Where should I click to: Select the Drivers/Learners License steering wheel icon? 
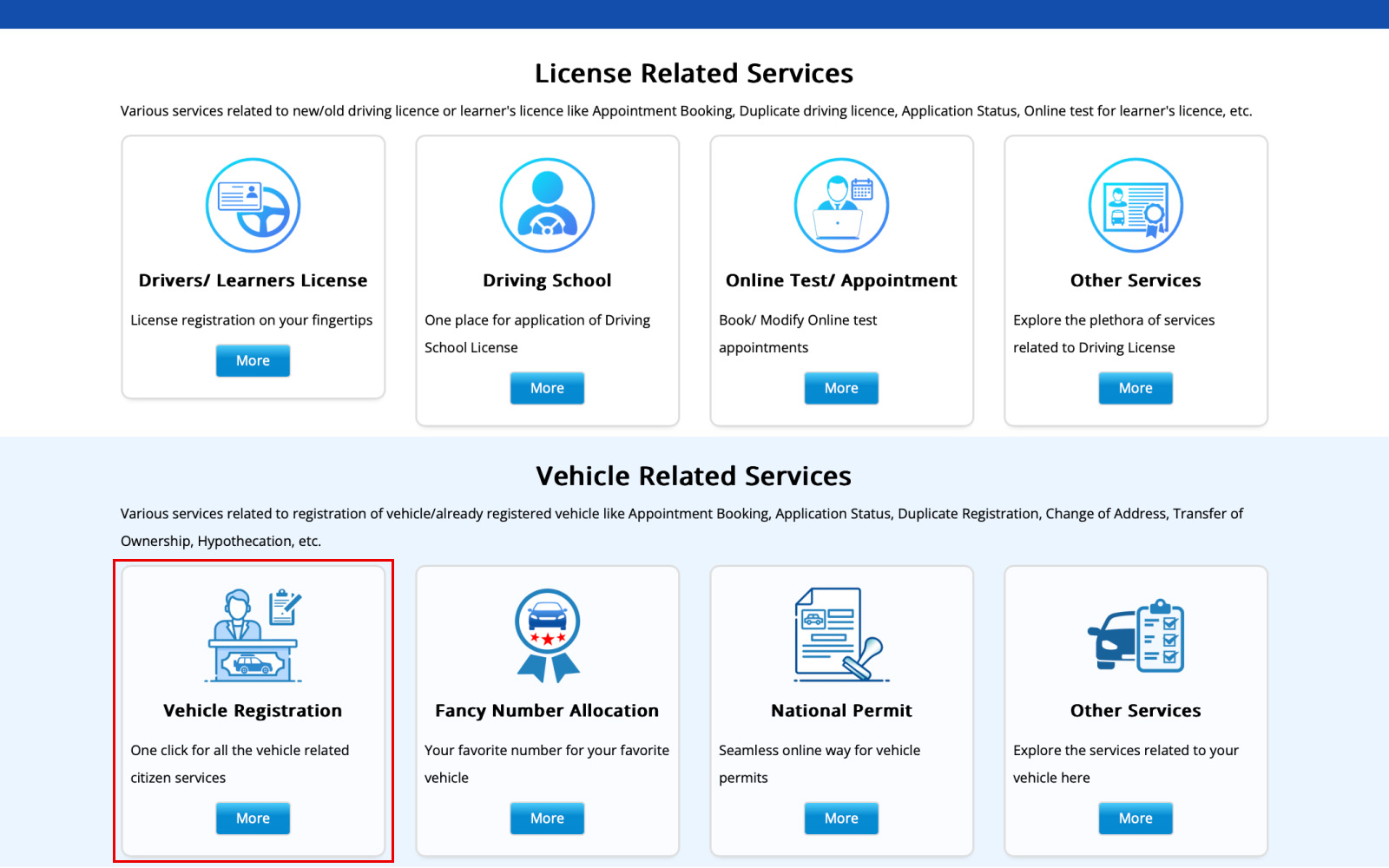click(x=253, y=206)
